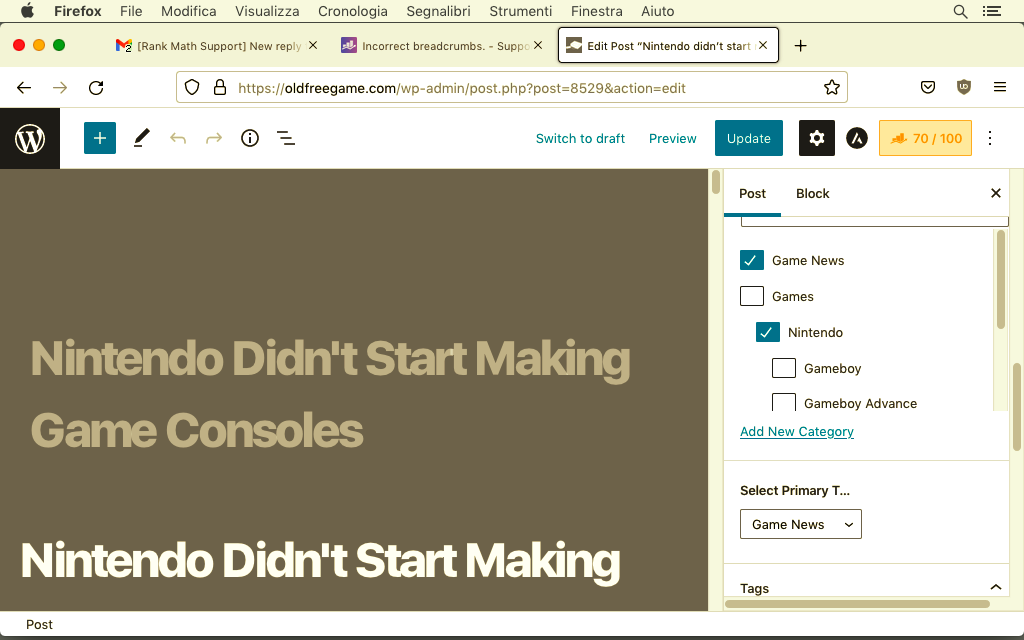Open the WordPress logo dashboard link

click(x=30, y=138)
